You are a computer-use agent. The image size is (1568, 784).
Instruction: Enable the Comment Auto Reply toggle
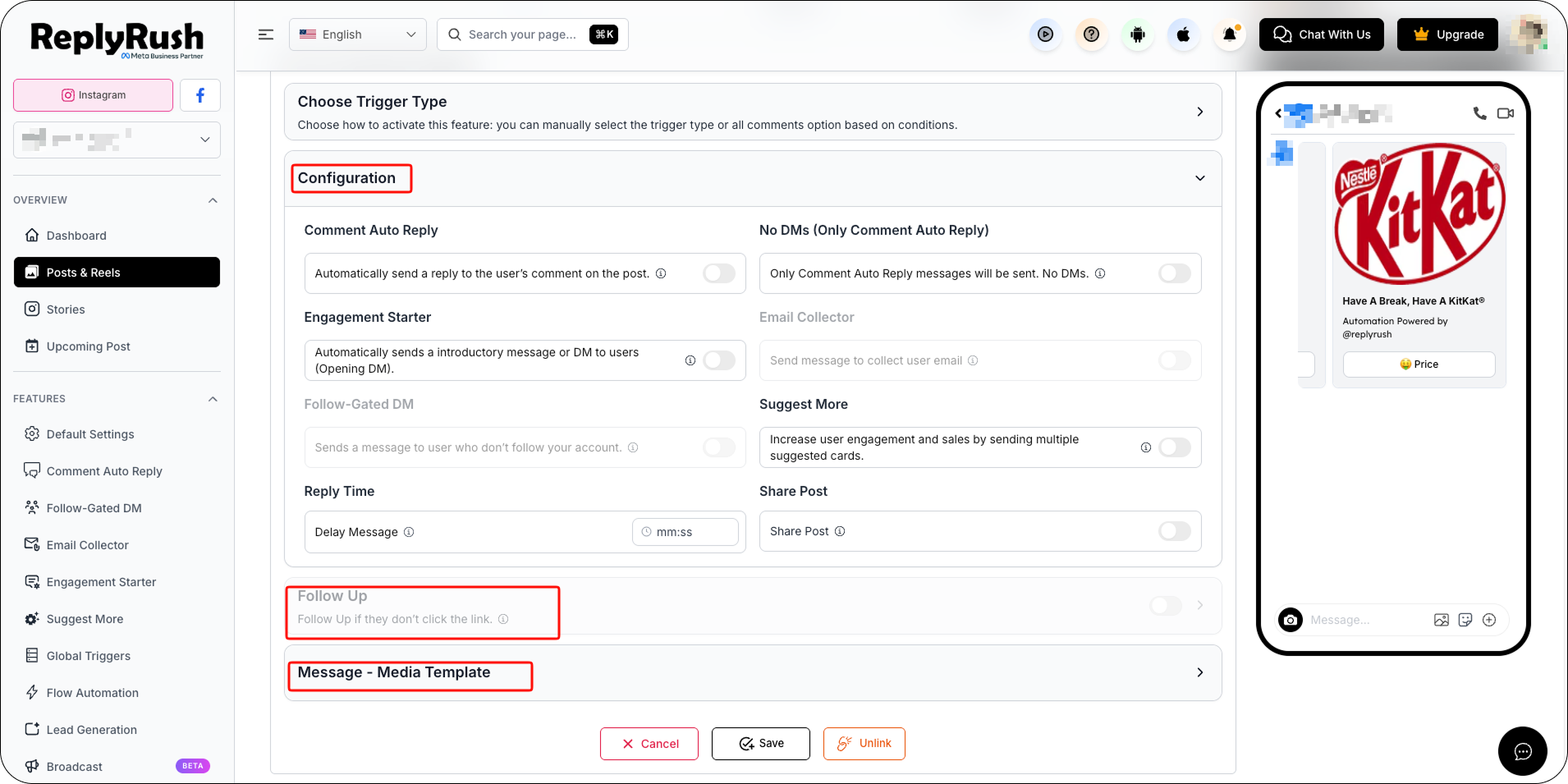(x=719, y=273)
